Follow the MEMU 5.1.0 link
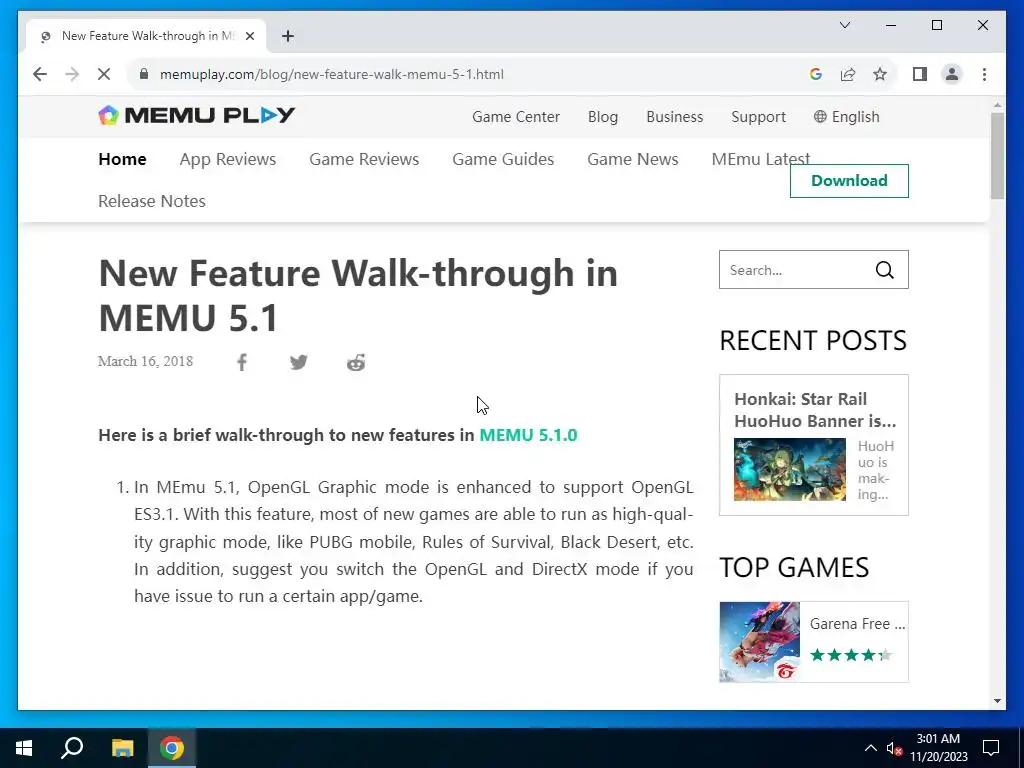Viewport: 1024px width, 768px height. (x=528, y=435)
